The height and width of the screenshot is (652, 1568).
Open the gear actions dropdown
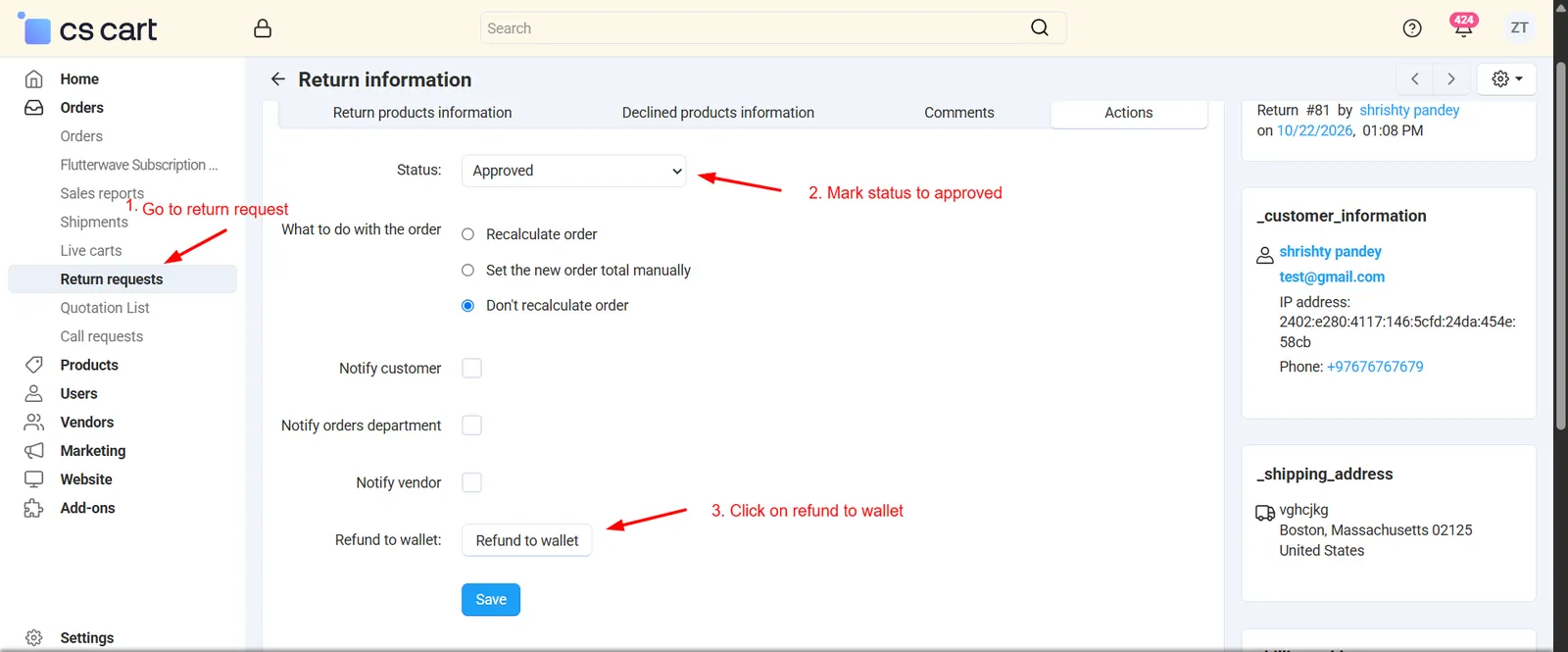coord(1507,79)
